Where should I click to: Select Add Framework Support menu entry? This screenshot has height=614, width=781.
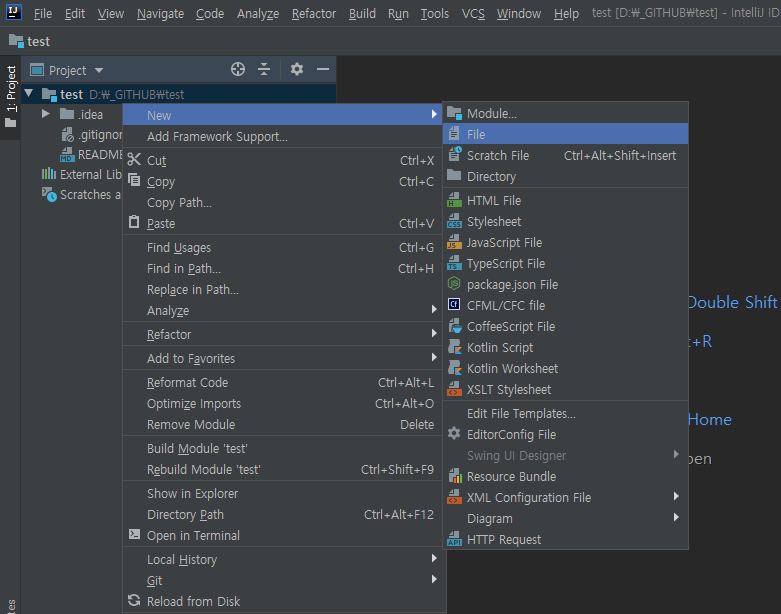coord(282,136)
